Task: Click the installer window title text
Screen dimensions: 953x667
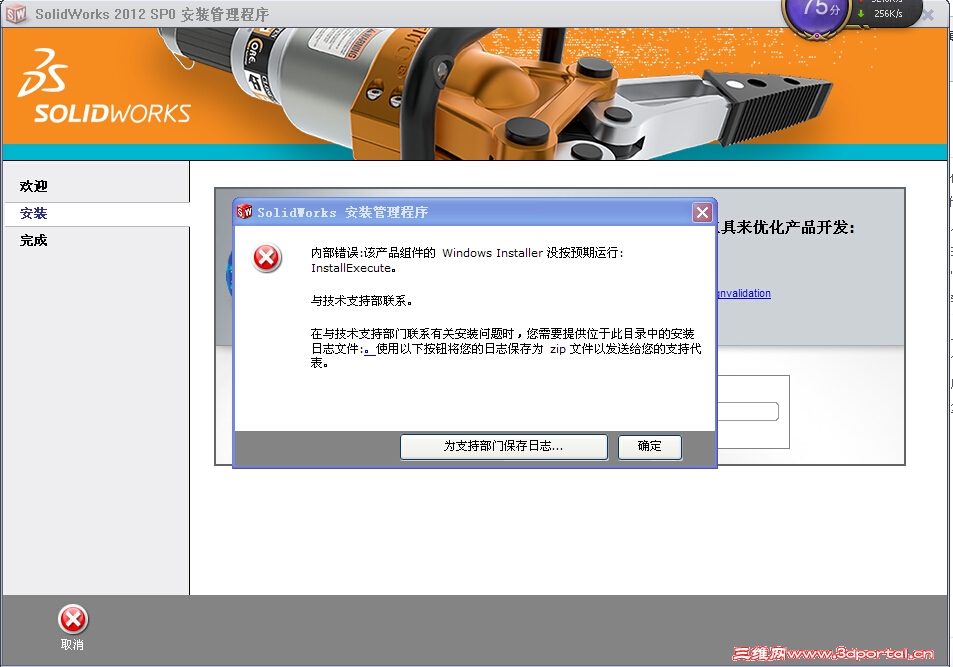Action: (x=152, y=14)
